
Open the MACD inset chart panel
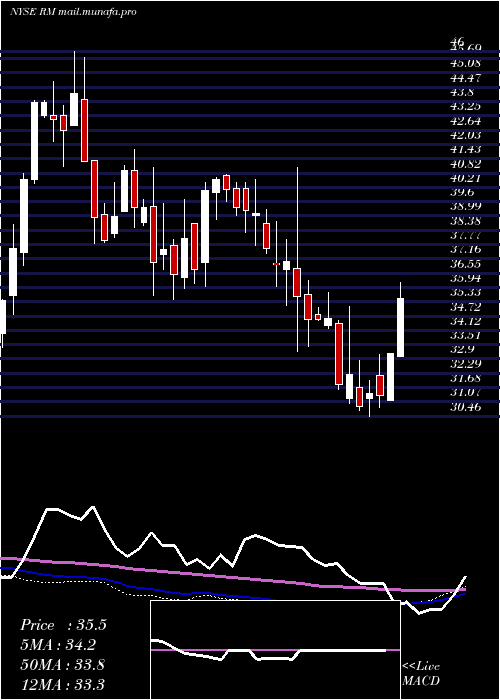[x=275, y=650]
